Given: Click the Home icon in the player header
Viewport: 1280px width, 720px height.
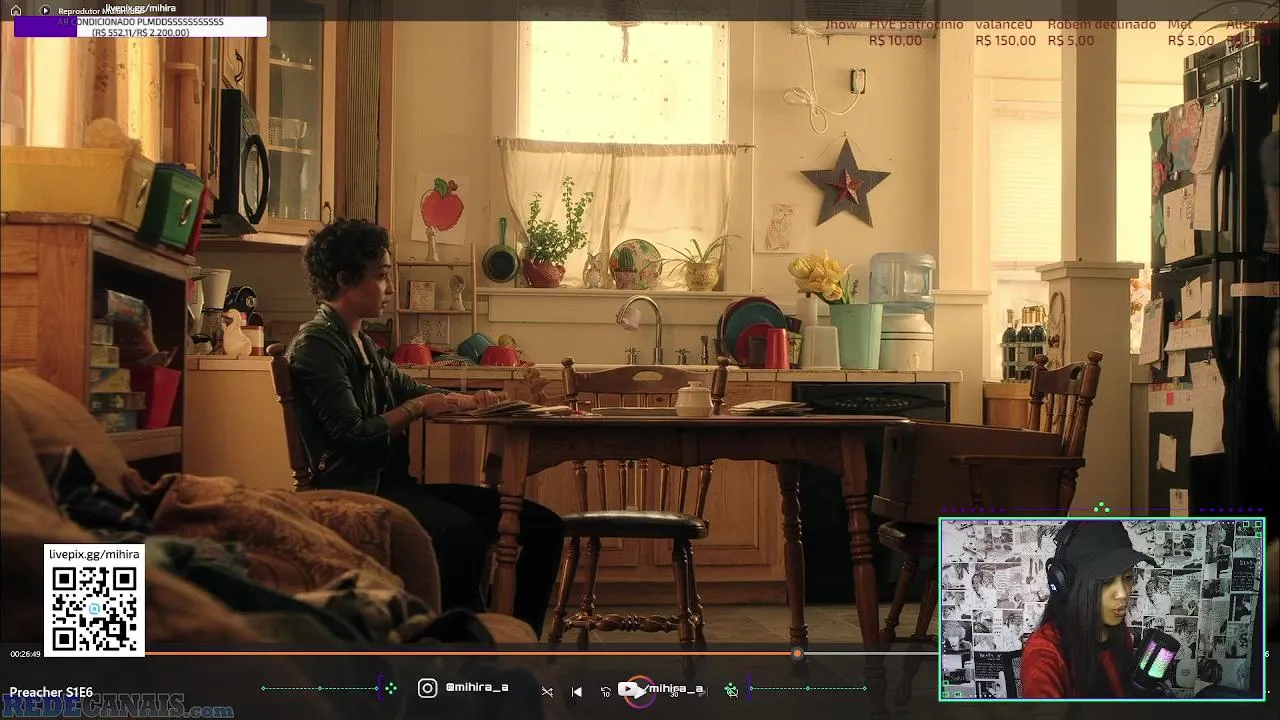Looking at the screenshot, I should [16, 10].
